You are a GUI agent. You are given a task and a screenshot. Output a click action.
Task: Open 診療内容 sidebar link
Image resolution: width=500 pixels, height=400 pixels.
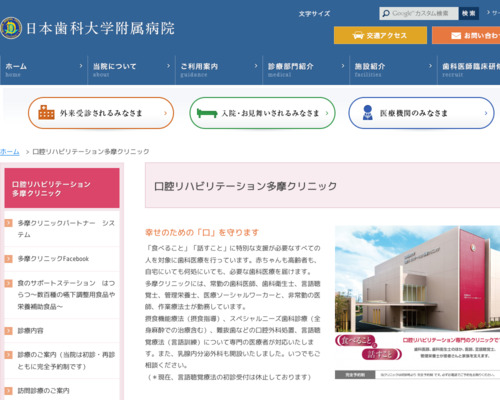30,331
